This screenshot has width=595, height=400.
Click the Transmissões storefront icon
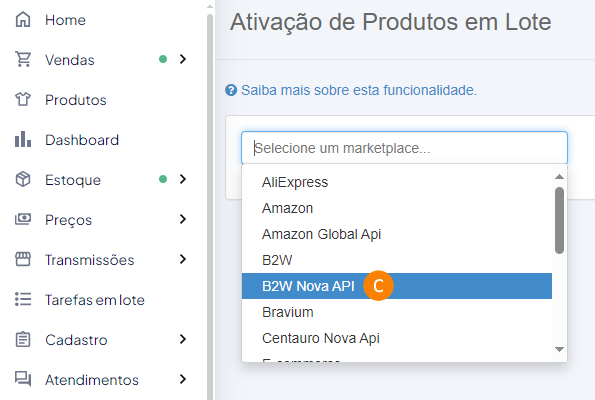(x=23, y=259)
